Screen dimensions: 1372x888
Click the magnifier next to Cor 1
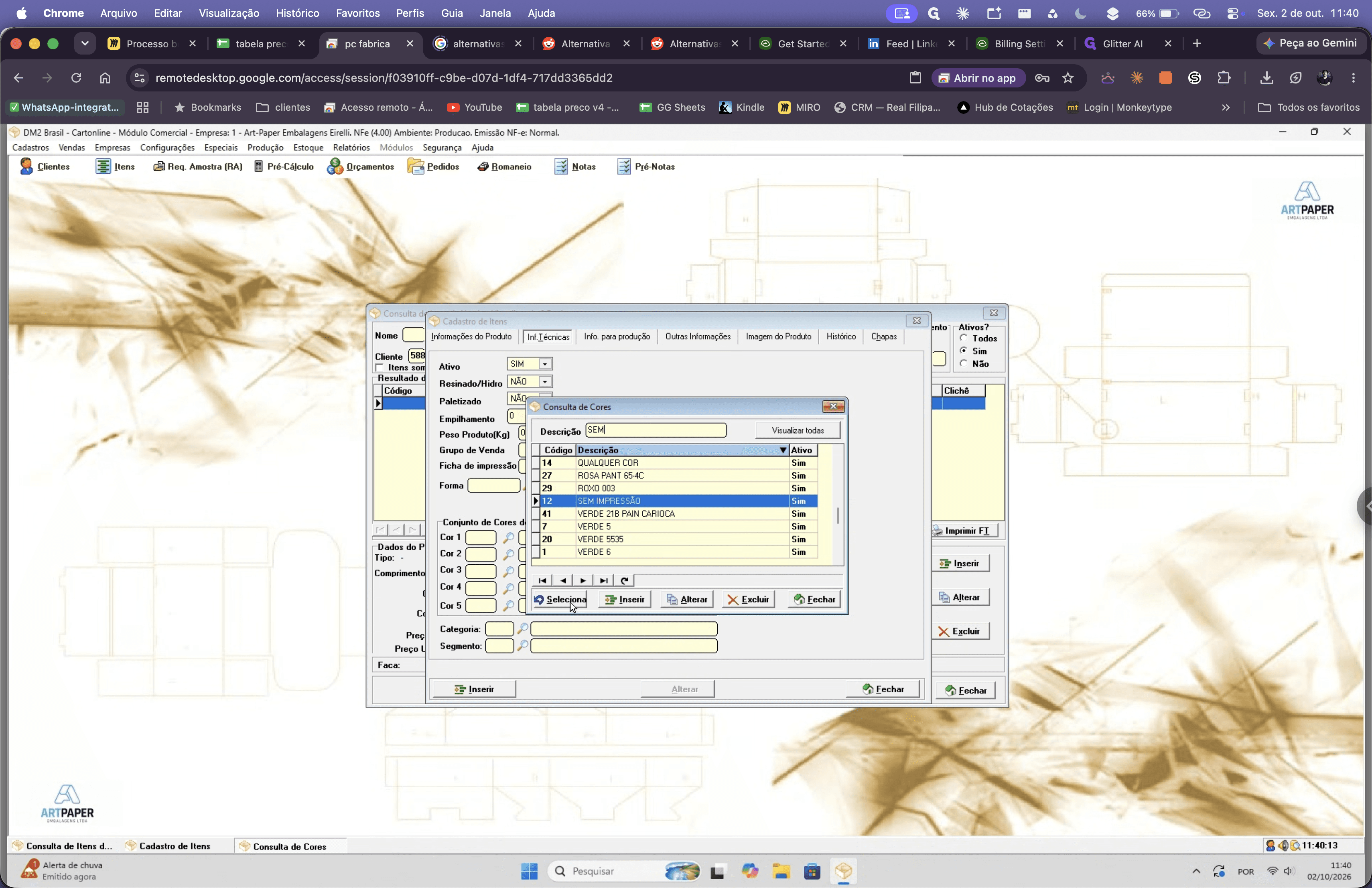point(508,537)
